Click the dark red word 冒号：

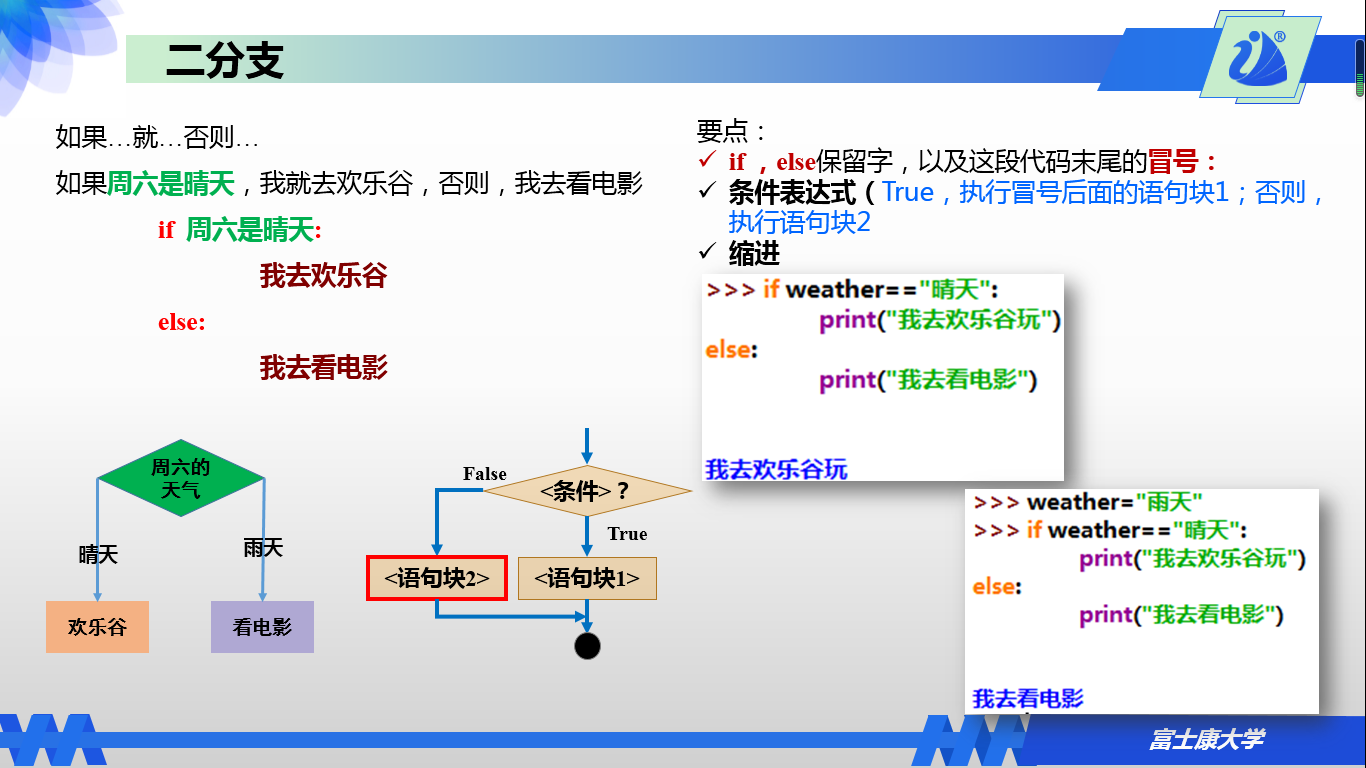pos(1184,161)
